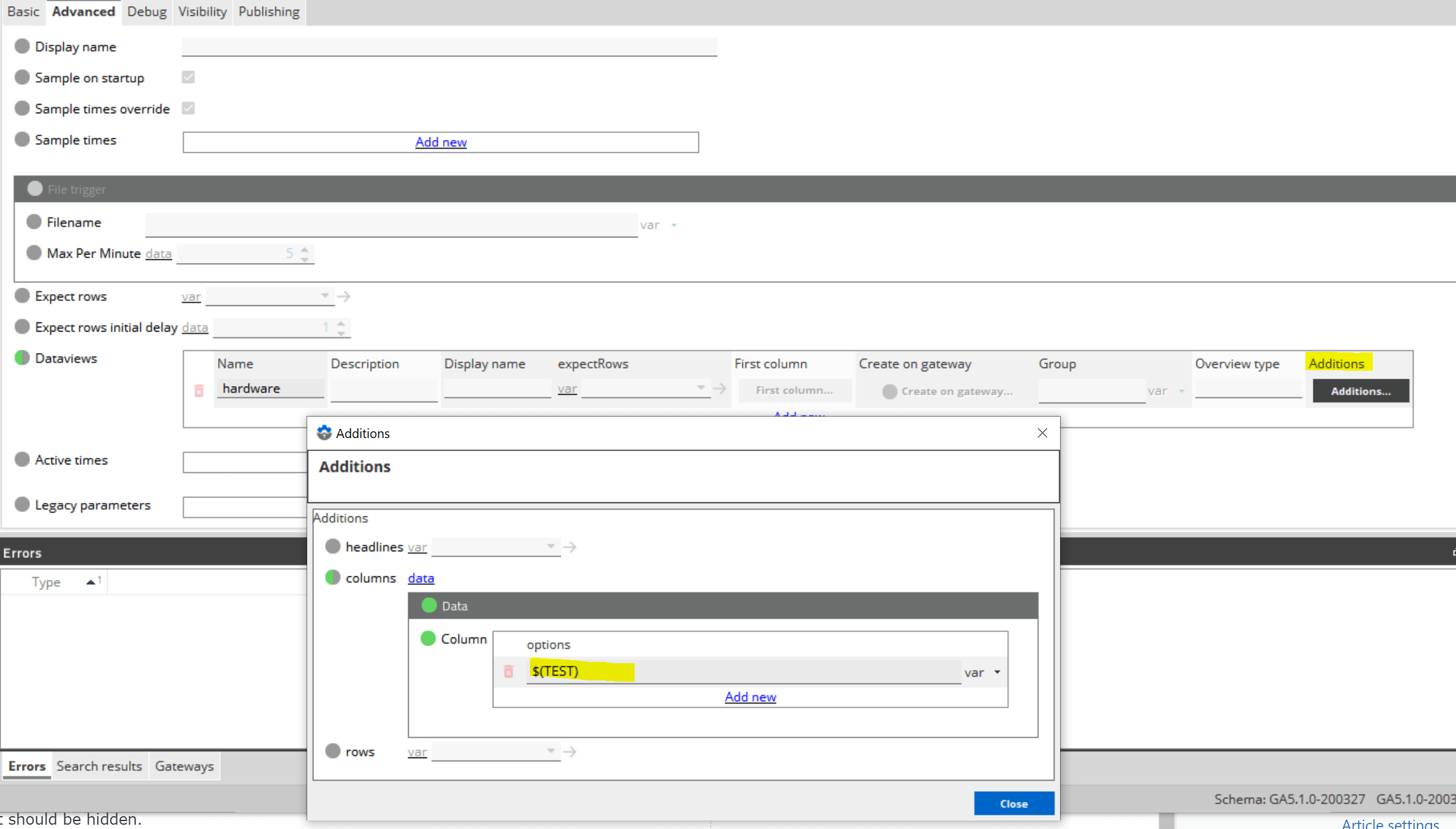The height and width of the screenshot is (829, 1456).
Task: Click the Display name text field
Action: (x=449, y=46)
